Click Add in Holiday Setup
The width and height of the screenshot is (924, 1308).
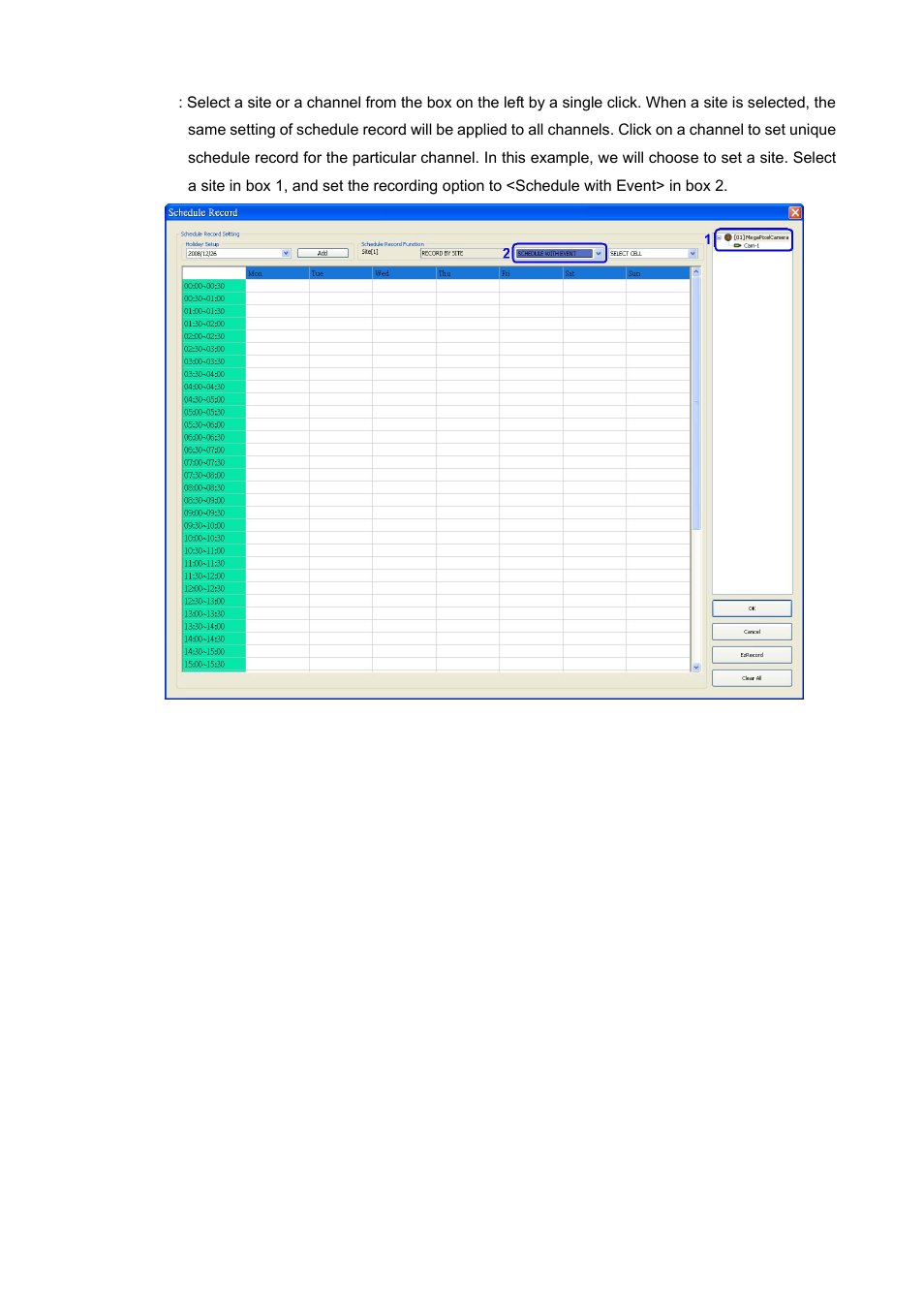(323, 253)
